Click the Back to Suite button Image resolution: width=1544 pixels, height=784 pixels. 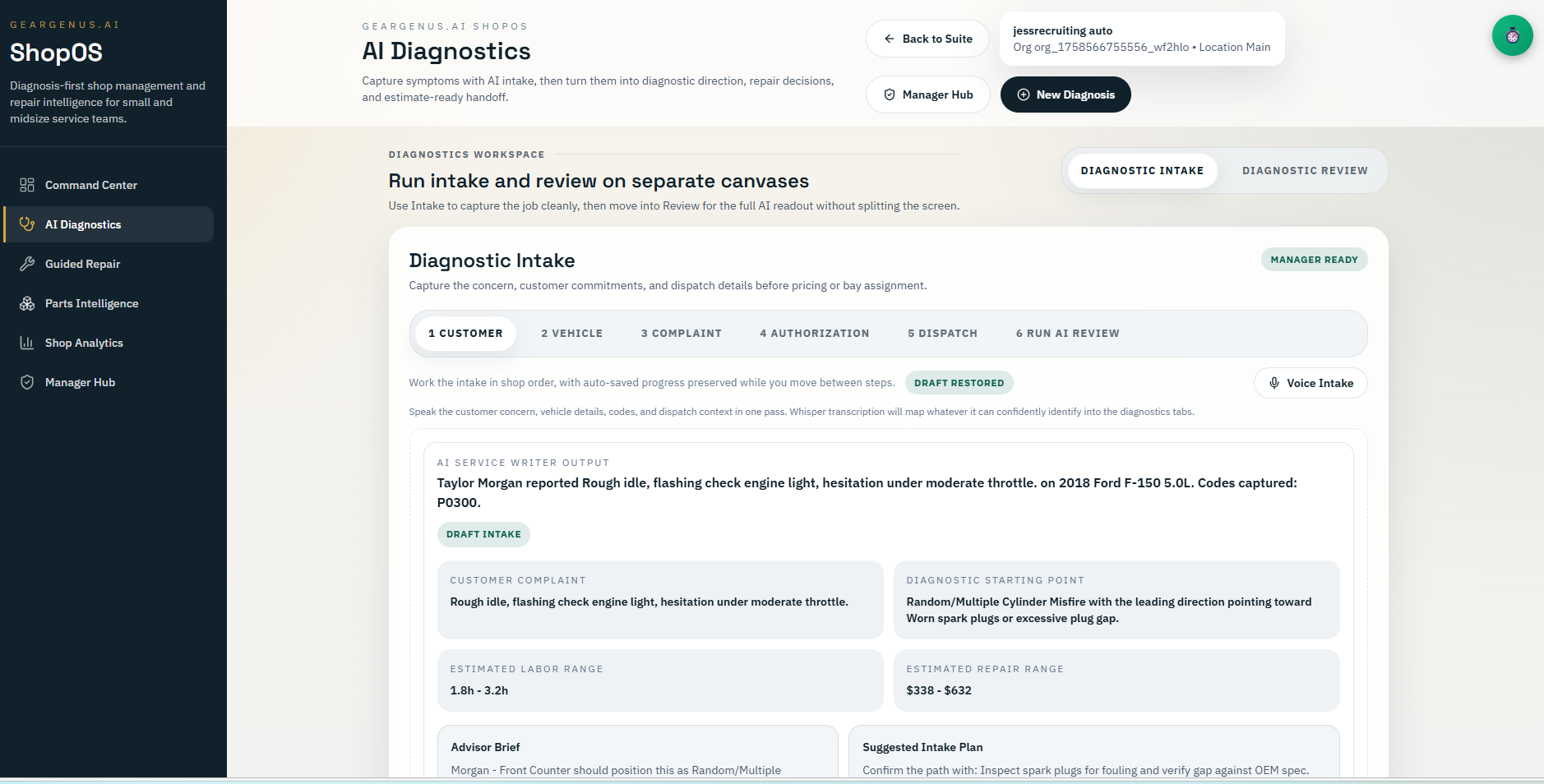pyautogui.click(x=927, y=39)
